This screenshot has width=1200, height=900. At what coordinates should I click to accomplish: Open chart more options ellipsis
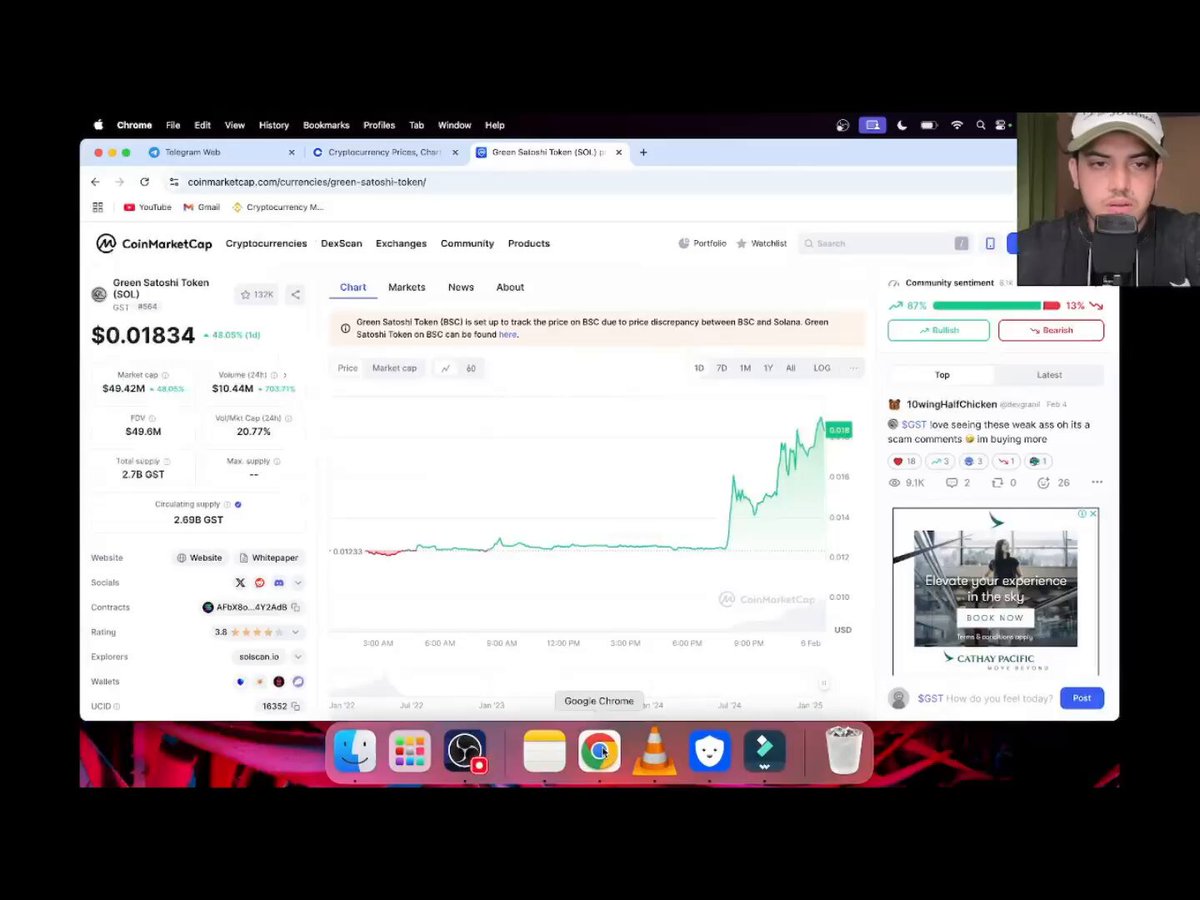pyautogui.click(x=853, y=368)
